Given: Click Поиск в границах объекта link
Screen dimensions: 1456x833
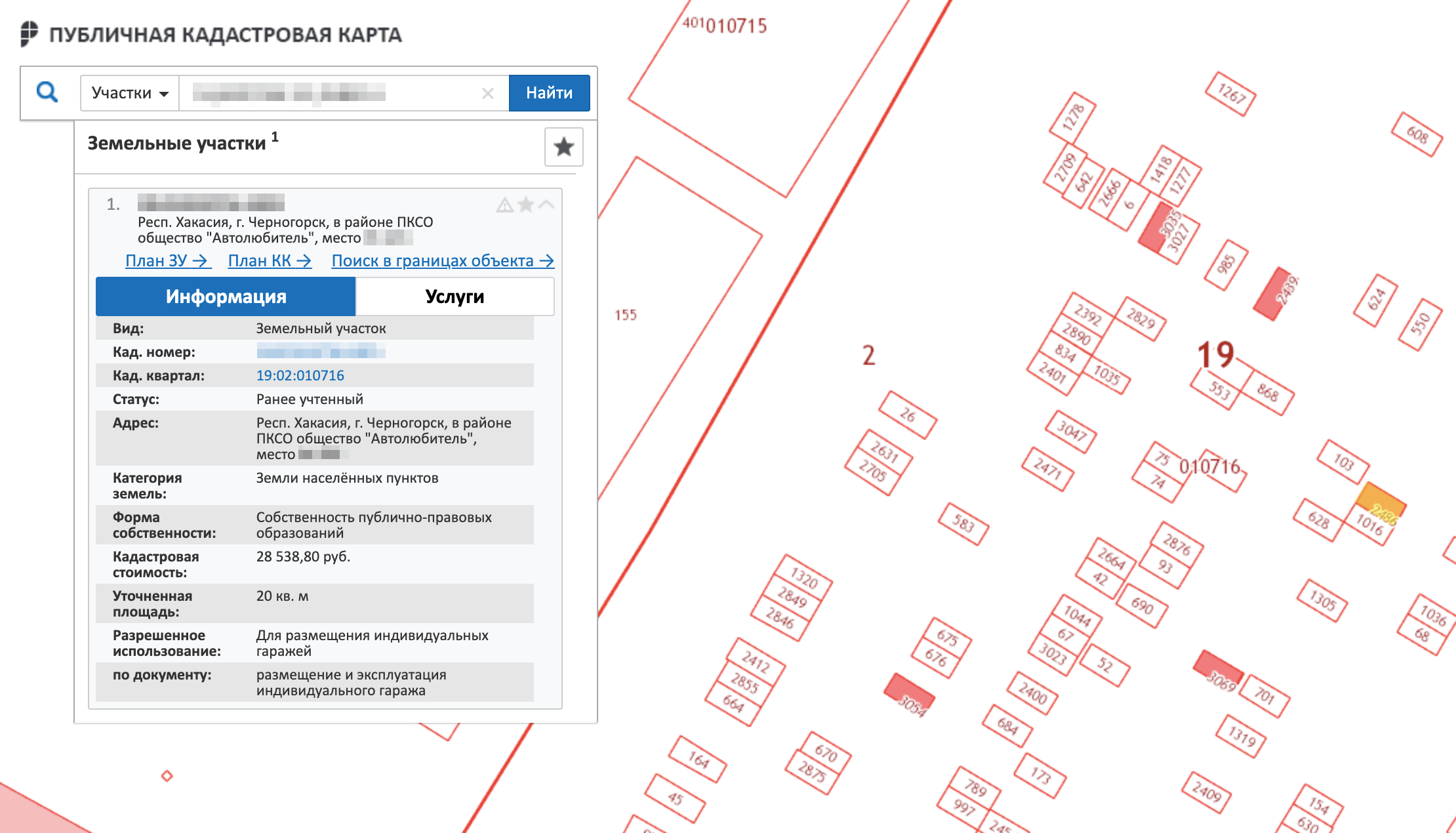Looking at the screenshot, I should click(x=443, y=260).
